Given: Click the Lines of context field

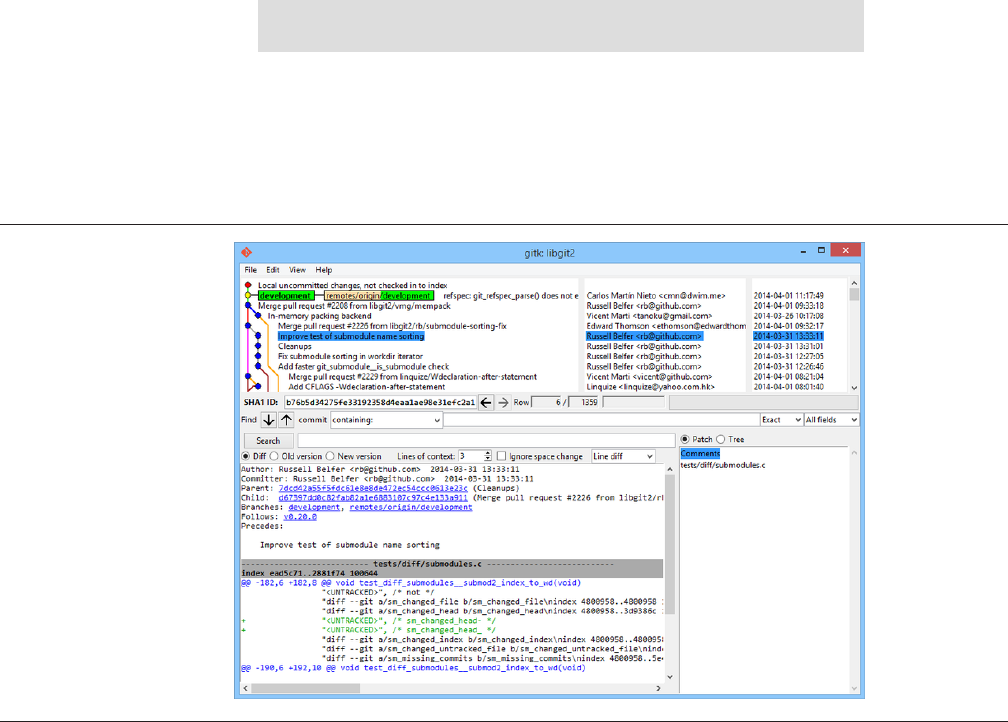Looking at the screenshot, I should click(x=471, y=456).
